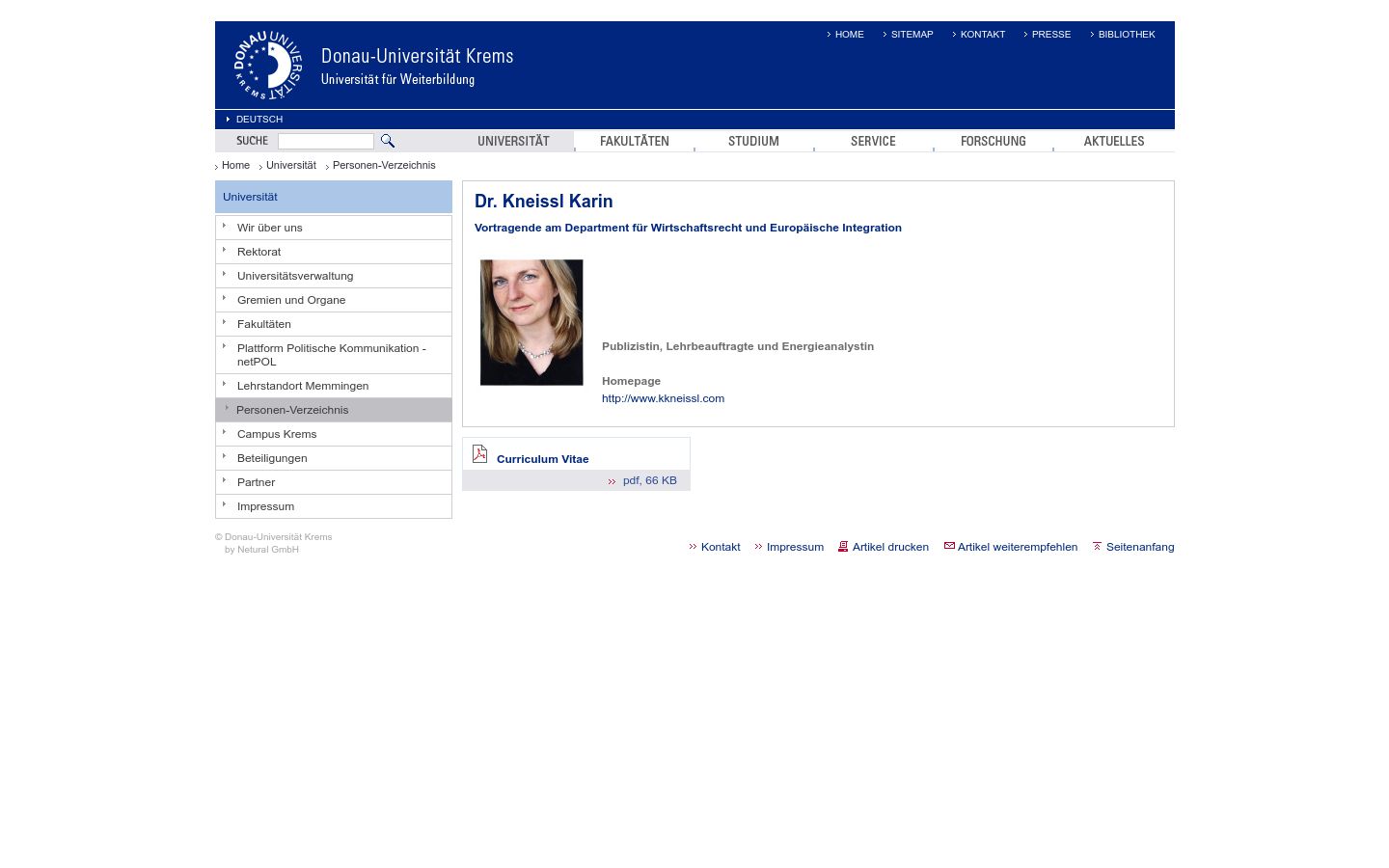The width and height of the screenshot is (1389, 868).
Task: Open Plattform Politische Kommunikation - netPOL
Action: [334, 355]
